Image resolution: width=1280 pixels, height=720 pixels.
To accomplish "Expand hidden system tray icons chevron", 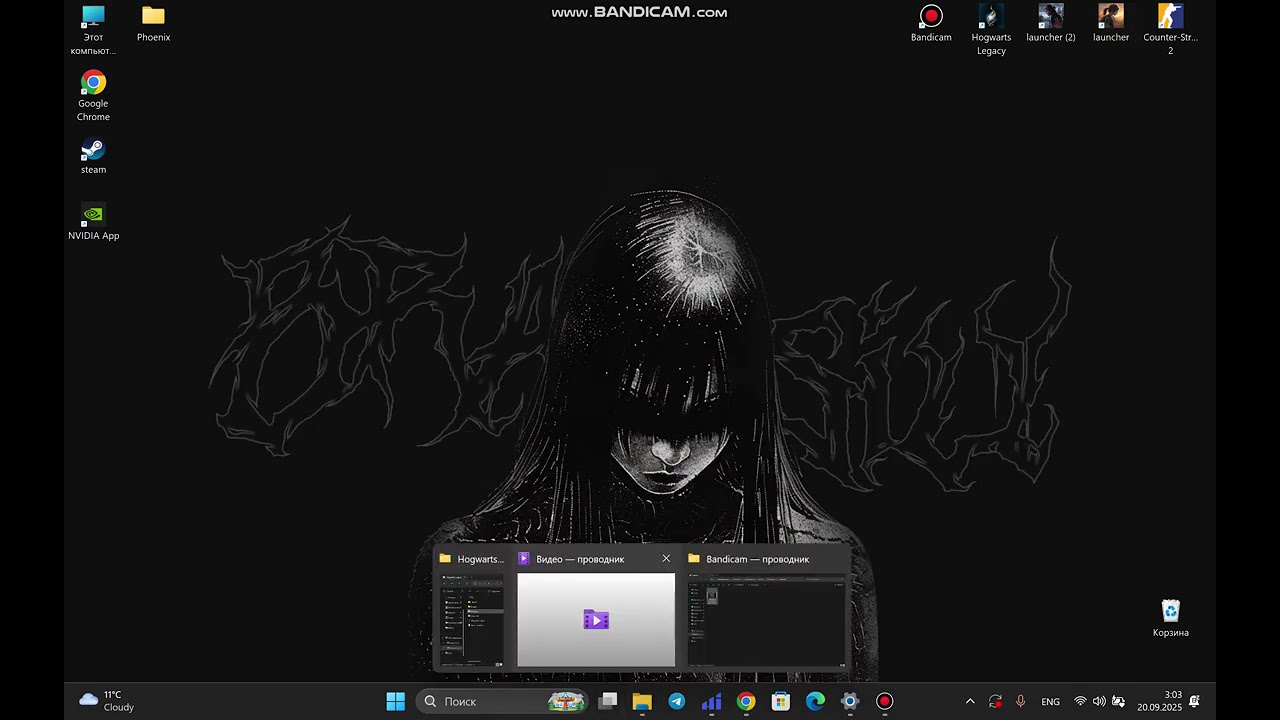I will (969, 702).
